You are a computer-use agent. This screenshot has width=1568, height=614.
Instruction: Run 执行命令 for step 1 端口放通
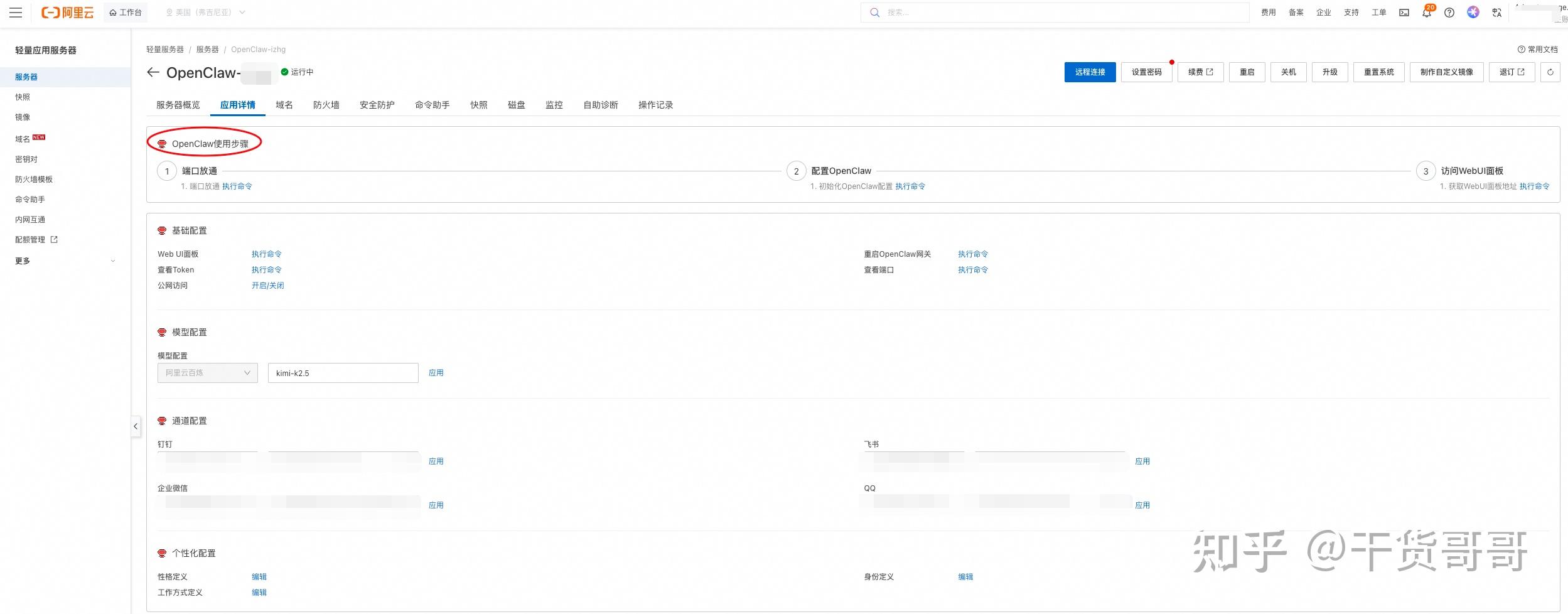tap(237, 186)
